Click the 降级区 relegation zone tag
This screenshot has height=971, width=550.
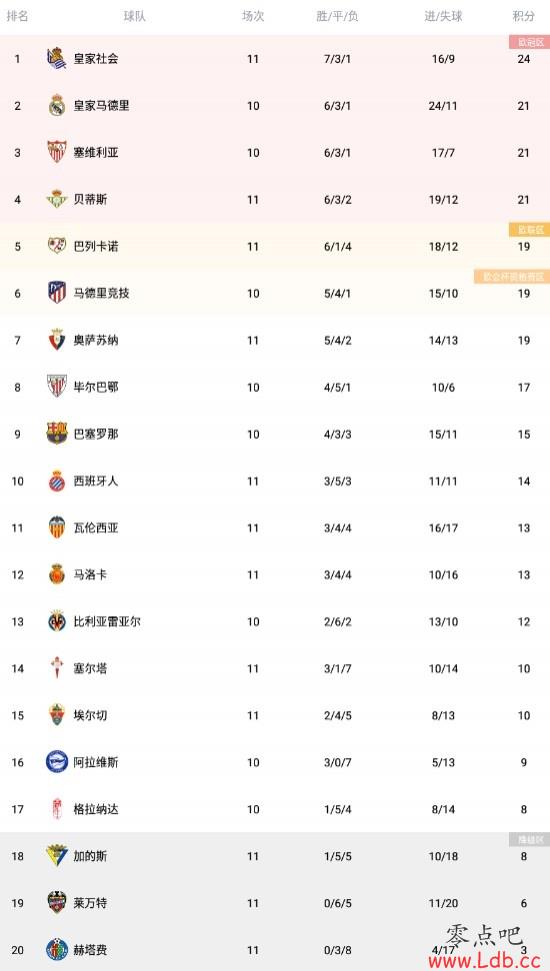pos(530,840)
